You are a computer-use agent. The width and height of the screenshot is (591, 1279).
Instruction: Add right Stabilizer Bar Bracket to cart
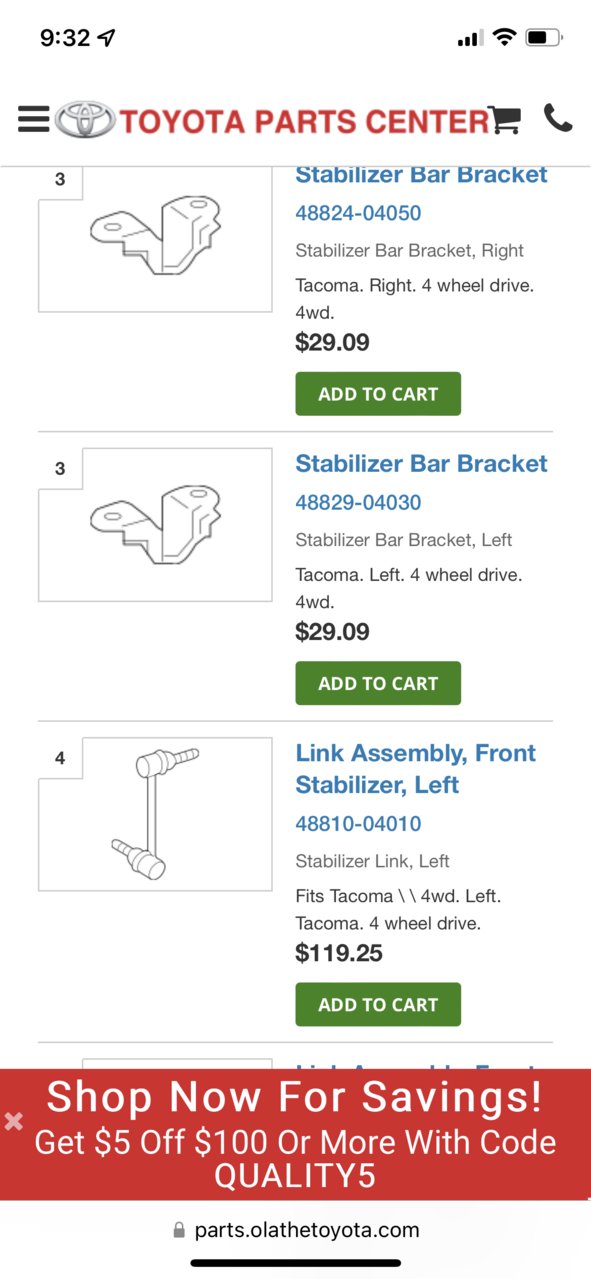pyautogui.click(x=378, y=394)
